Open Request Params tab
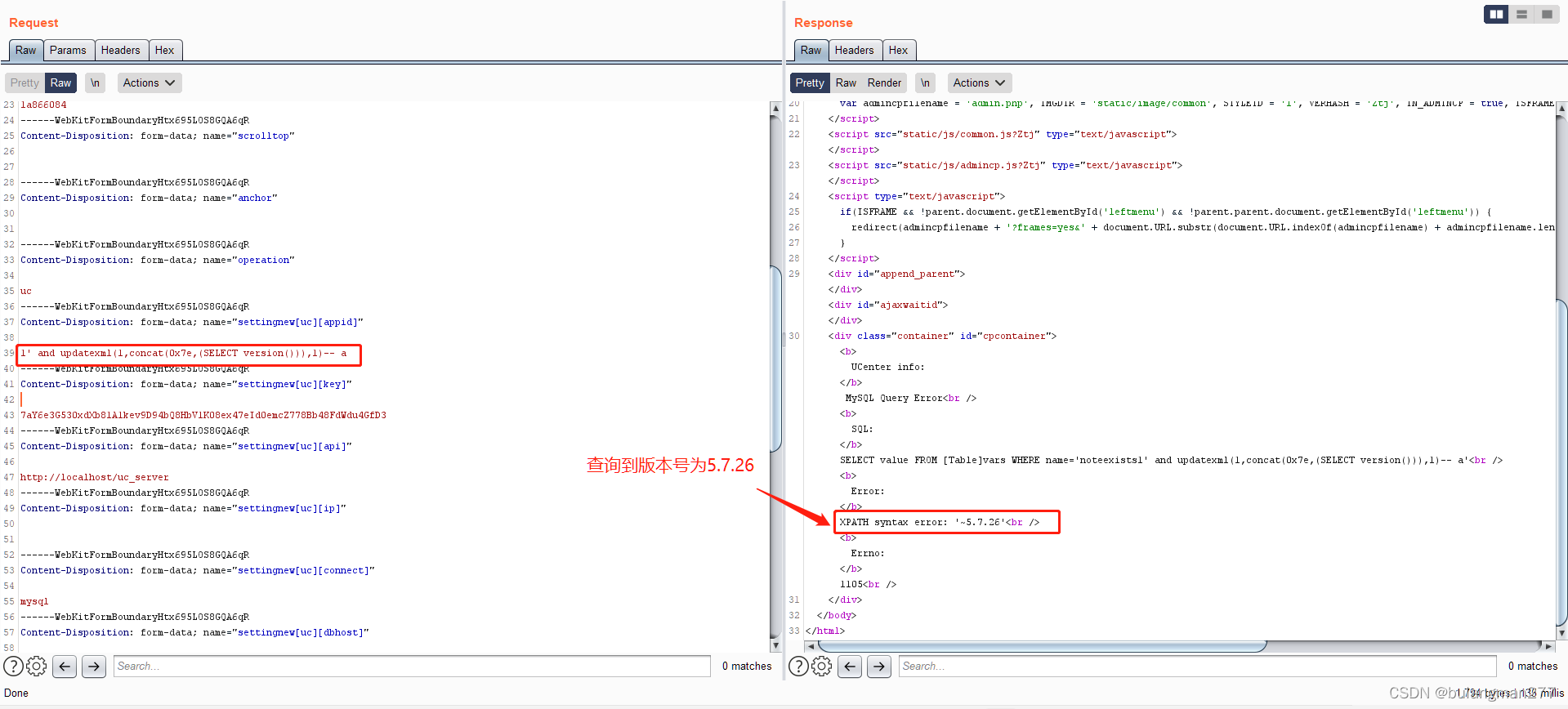Viewport: 1568px width, 709px height. (68, 50)
